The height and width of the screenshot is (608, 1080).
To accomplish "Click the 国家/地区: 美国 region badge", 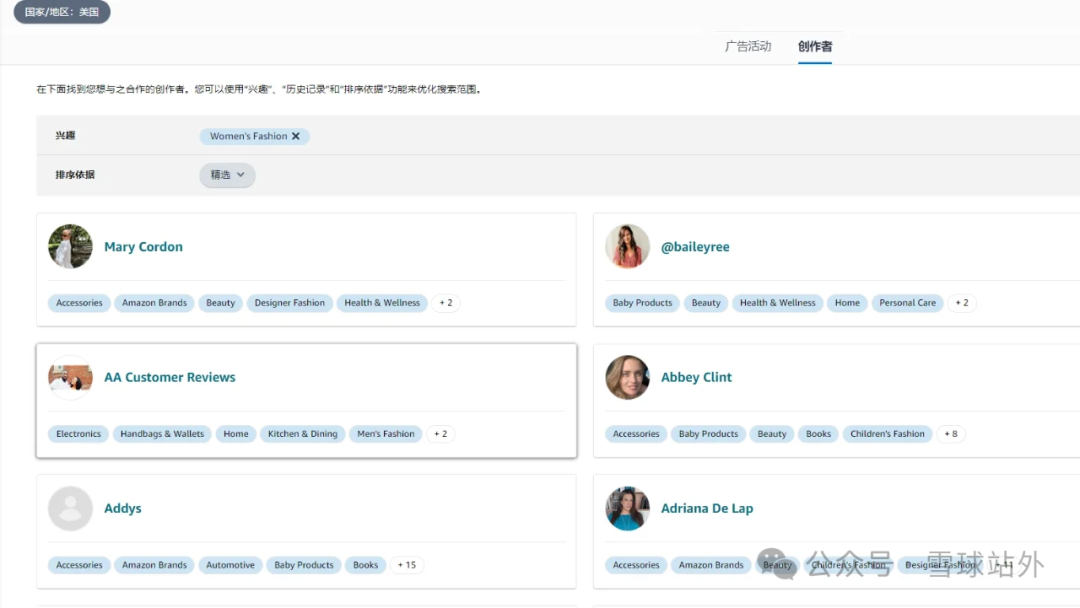I will (62, 12).
